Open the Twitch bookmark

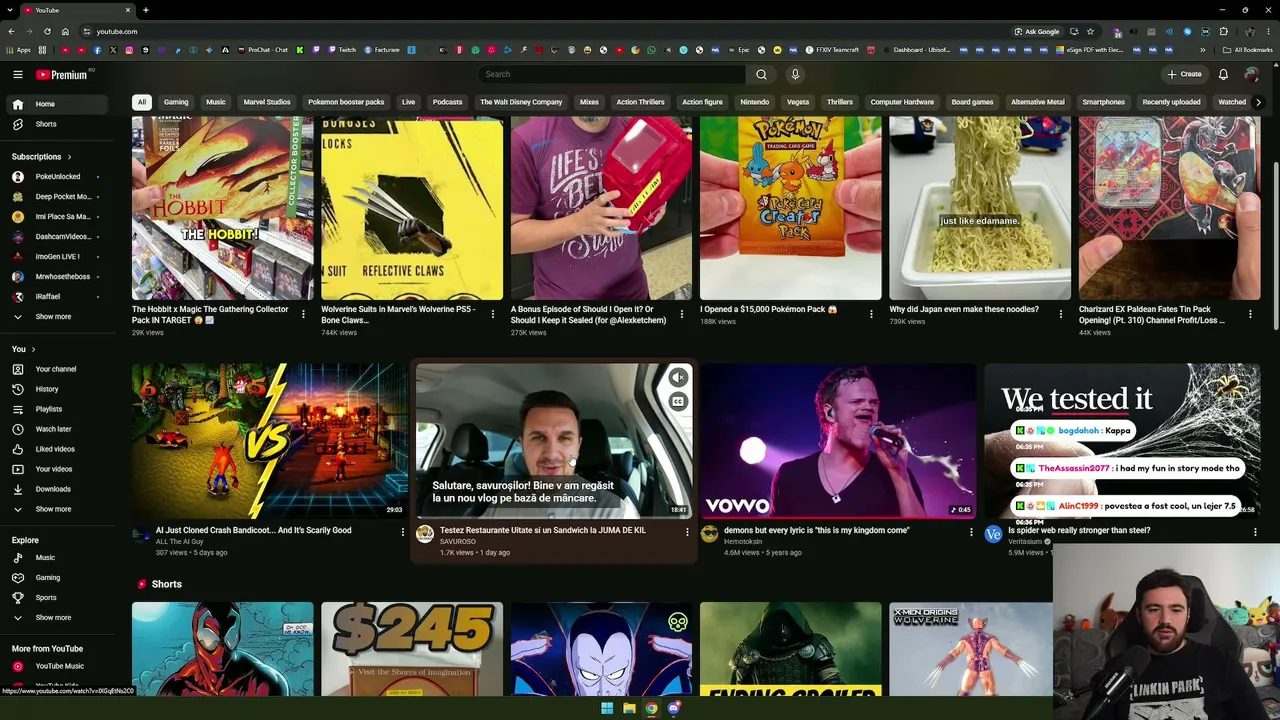[341, 50]
